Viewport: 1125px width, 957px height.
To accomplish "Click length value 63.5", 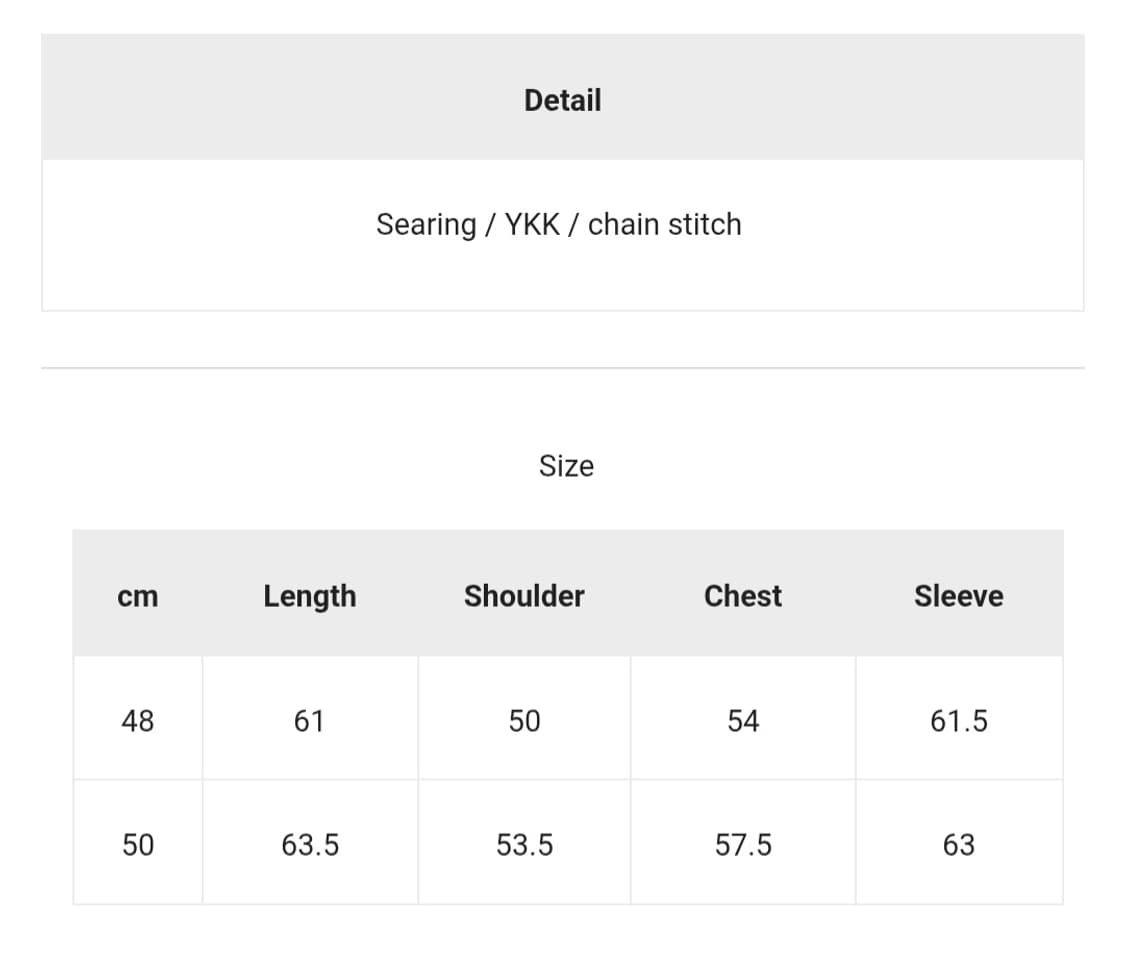I will [x=310, y=845].
